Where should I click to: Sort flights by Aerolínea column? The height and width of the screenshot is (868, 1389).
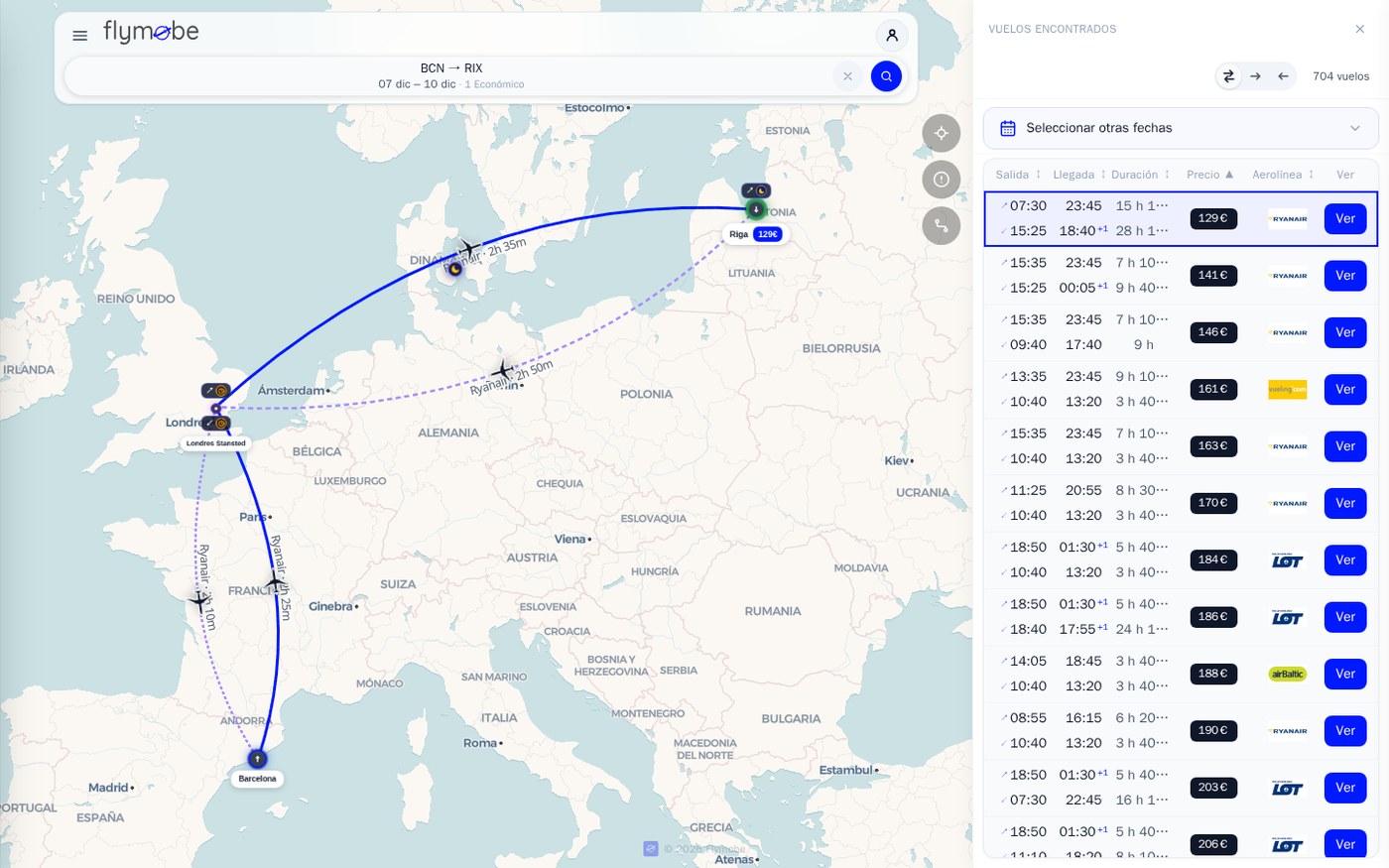pyautogui.click(x=1283, y=175)
